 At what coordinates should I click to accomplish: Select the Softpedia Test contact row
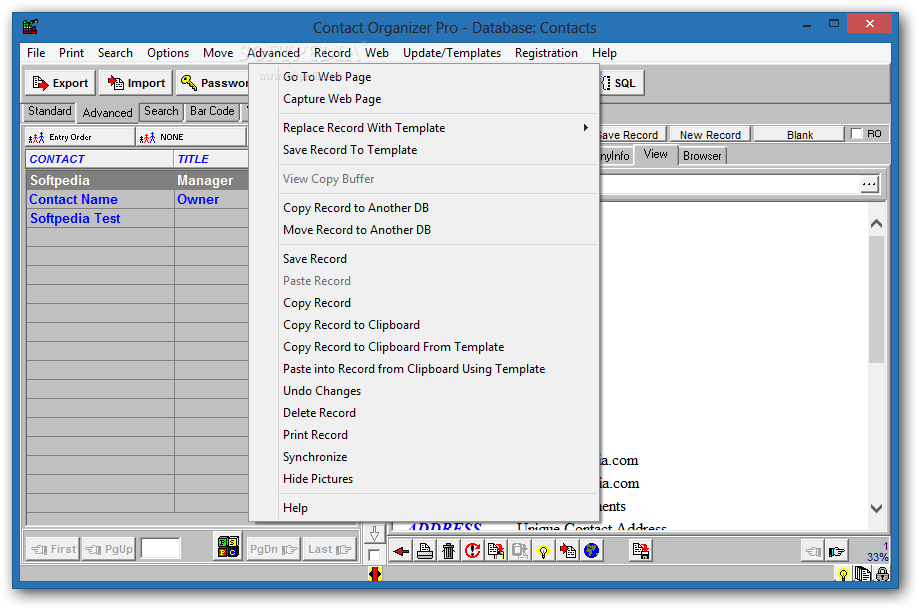[138, 219]
